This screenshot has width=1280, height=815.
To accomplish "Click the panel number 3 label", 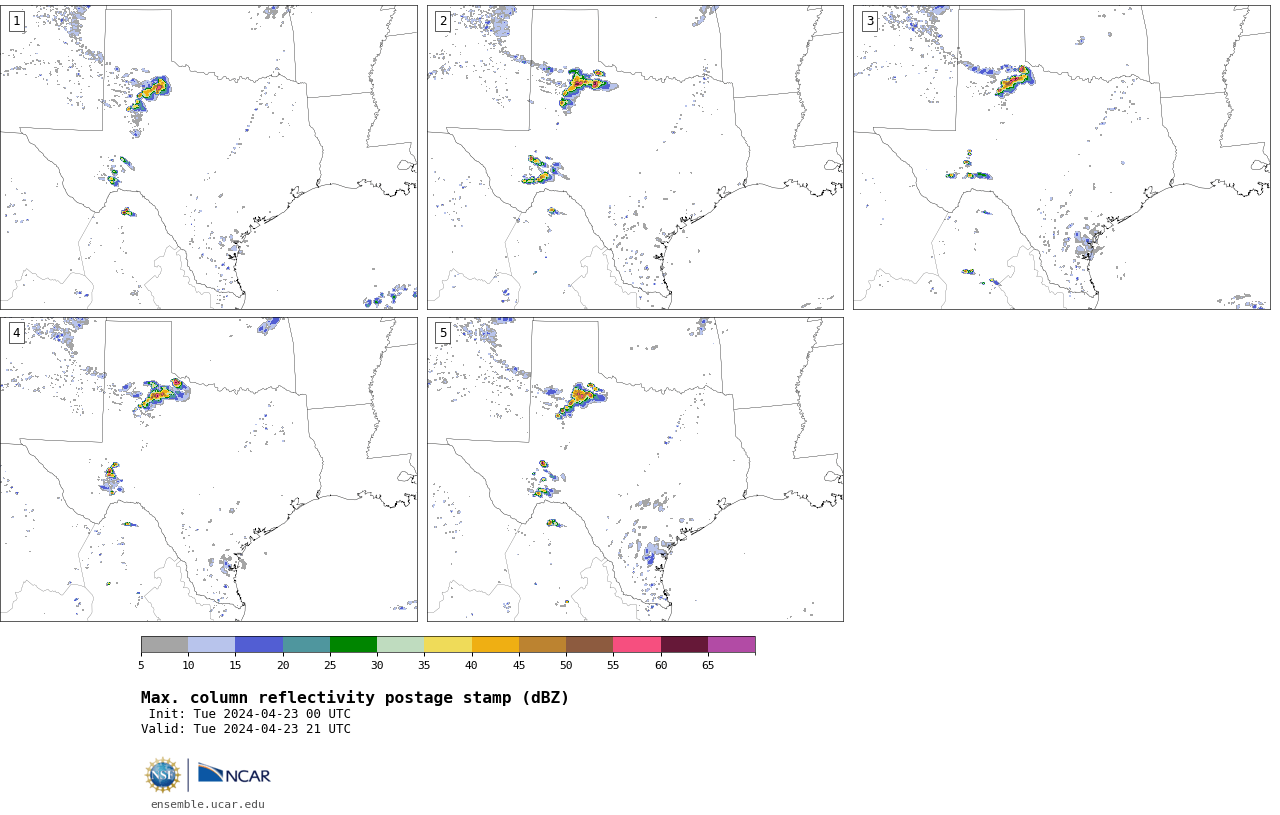I will [x=870, y=21].
